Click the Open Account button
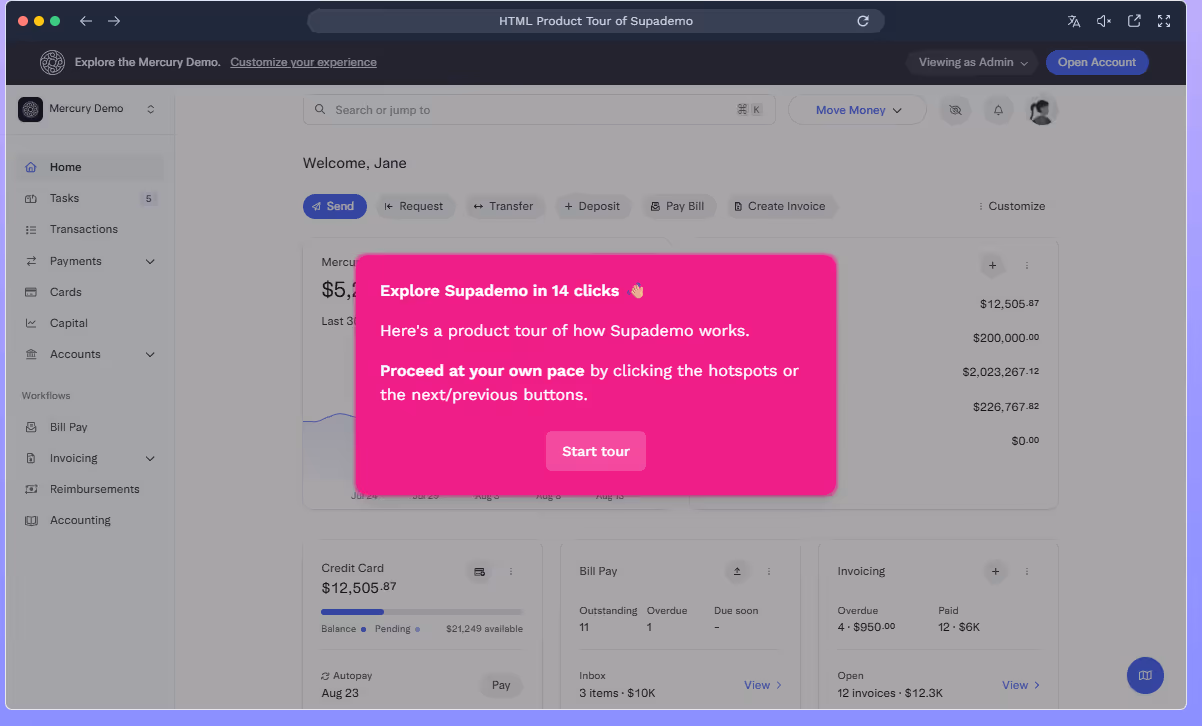 pyautogui.click(x=1097, y=62)
